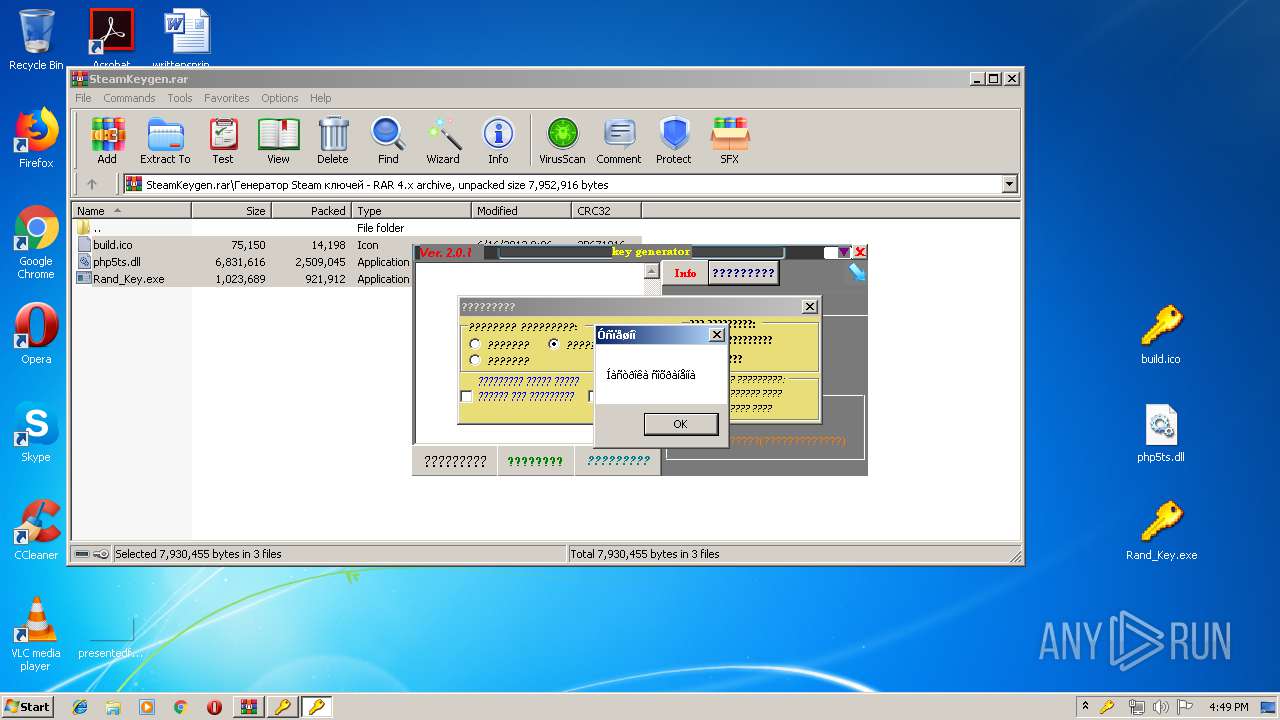Open the View tool in WinRAR
The image size is (1280, 720).
(x=278, y=141)
